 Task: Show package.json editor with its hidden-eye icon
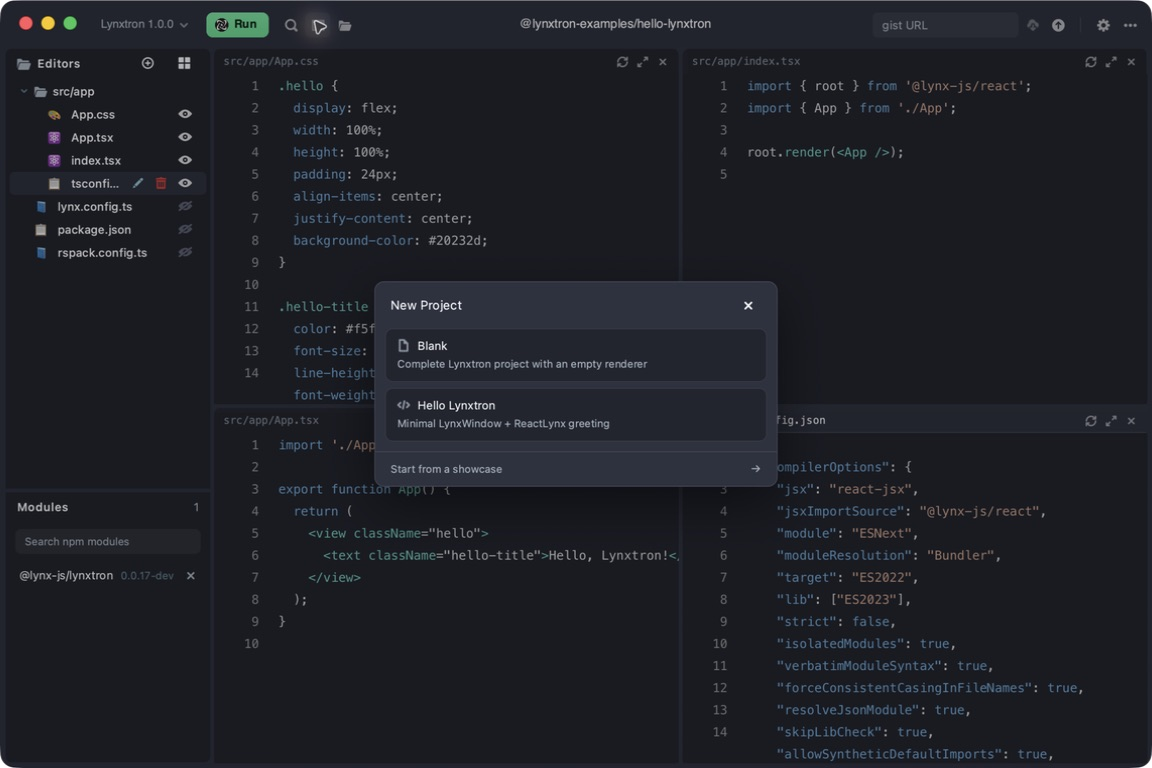tap(185, 229)
